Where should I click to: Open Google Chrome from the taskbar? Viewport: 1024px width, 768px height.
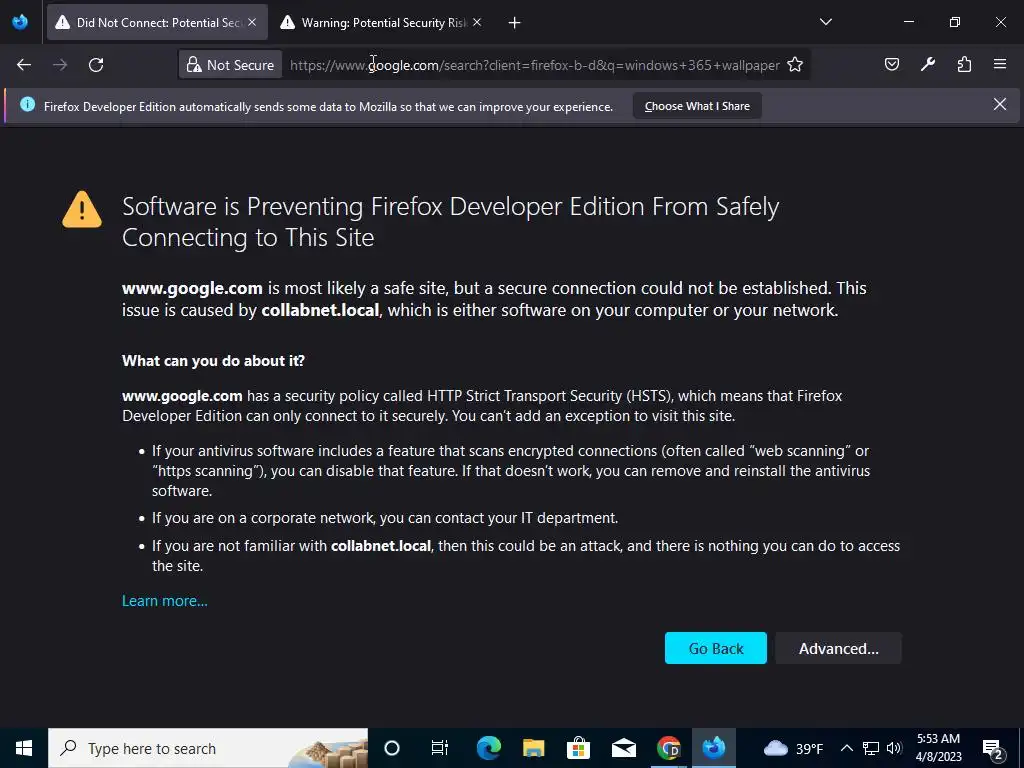click(669, 748)
